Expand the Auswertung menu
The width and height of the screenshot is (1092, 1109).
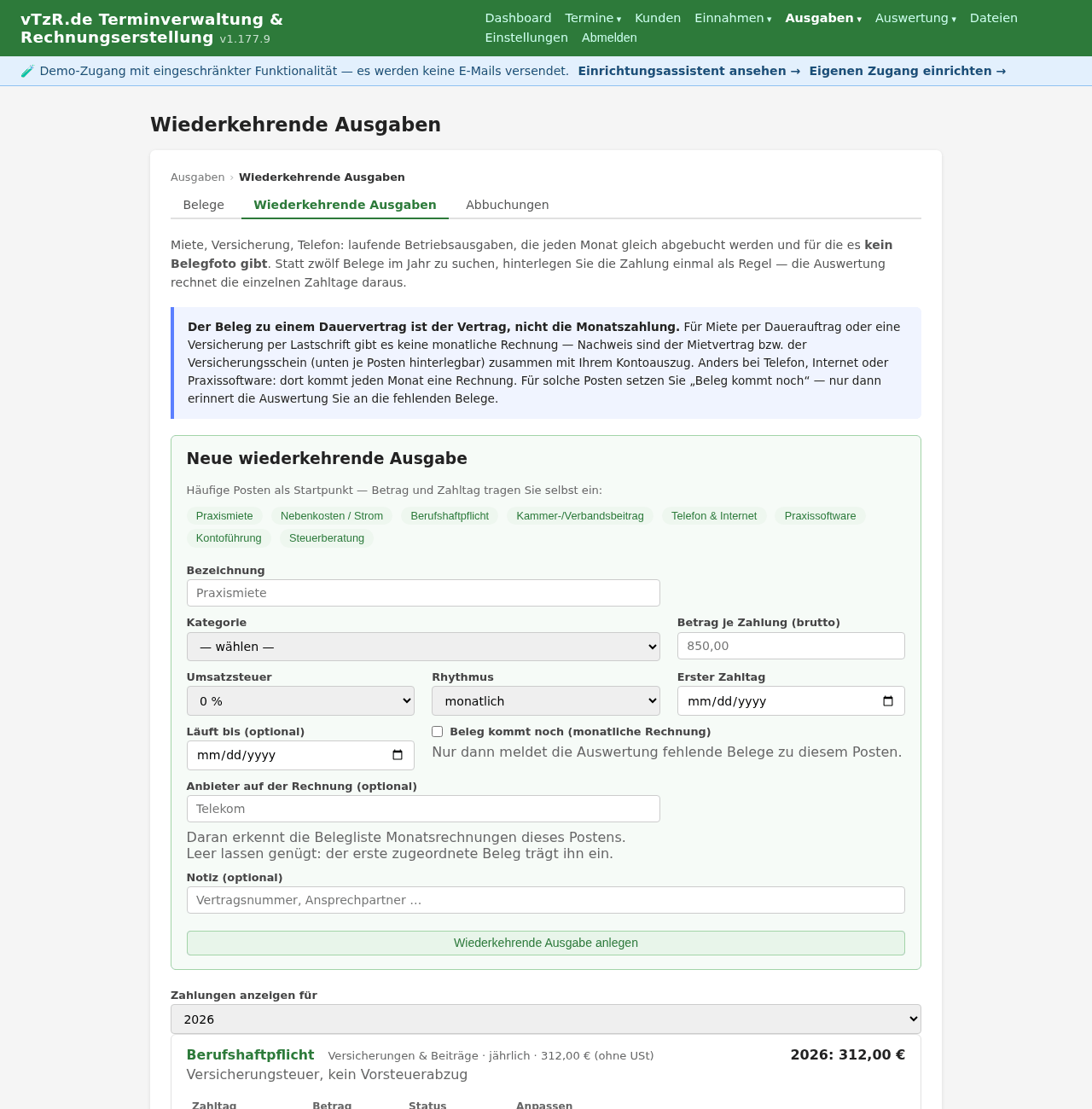coord(915,18)
